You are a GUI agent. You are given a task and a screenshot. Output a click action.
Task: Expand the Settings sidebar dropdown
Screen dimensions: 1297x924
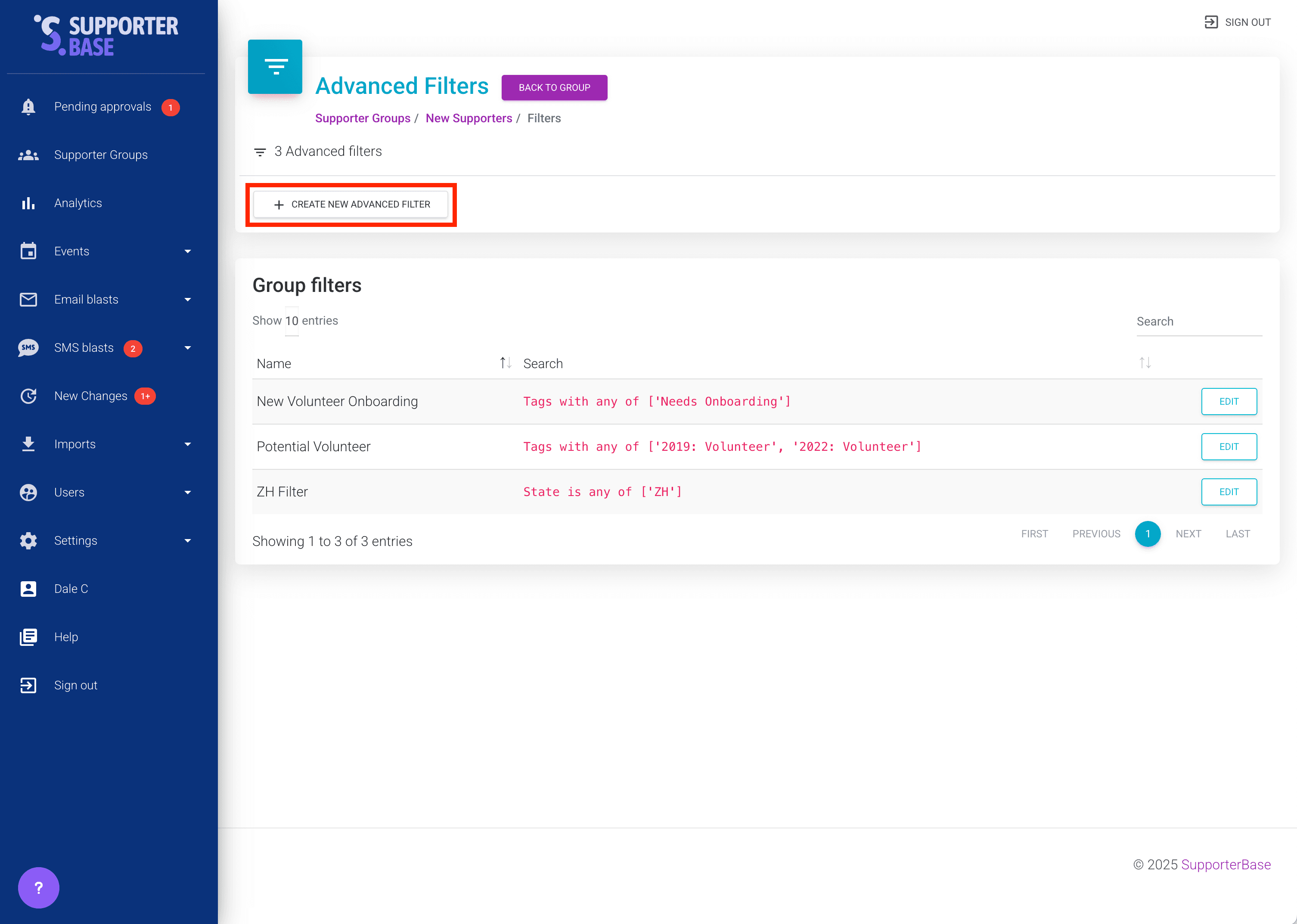point(187,540)
